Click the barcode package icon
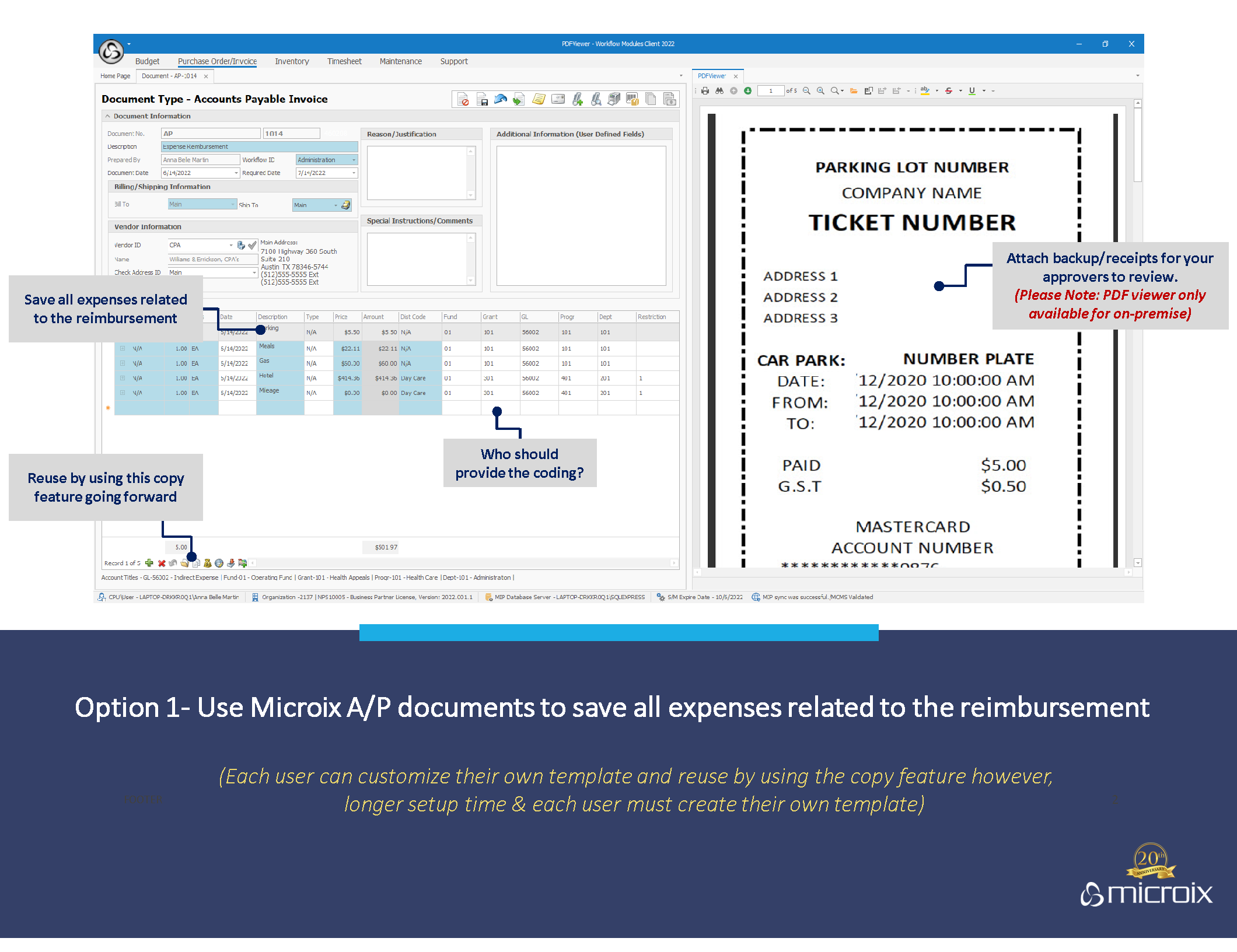The image size is (1237, 952). pos(632,100)
